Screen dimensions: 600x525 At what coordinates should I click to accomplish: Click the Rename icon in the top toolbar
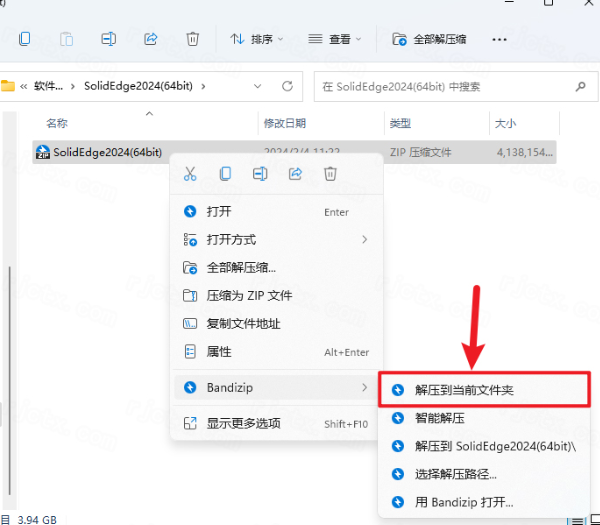pyautogui.click(x=109, y=39)
